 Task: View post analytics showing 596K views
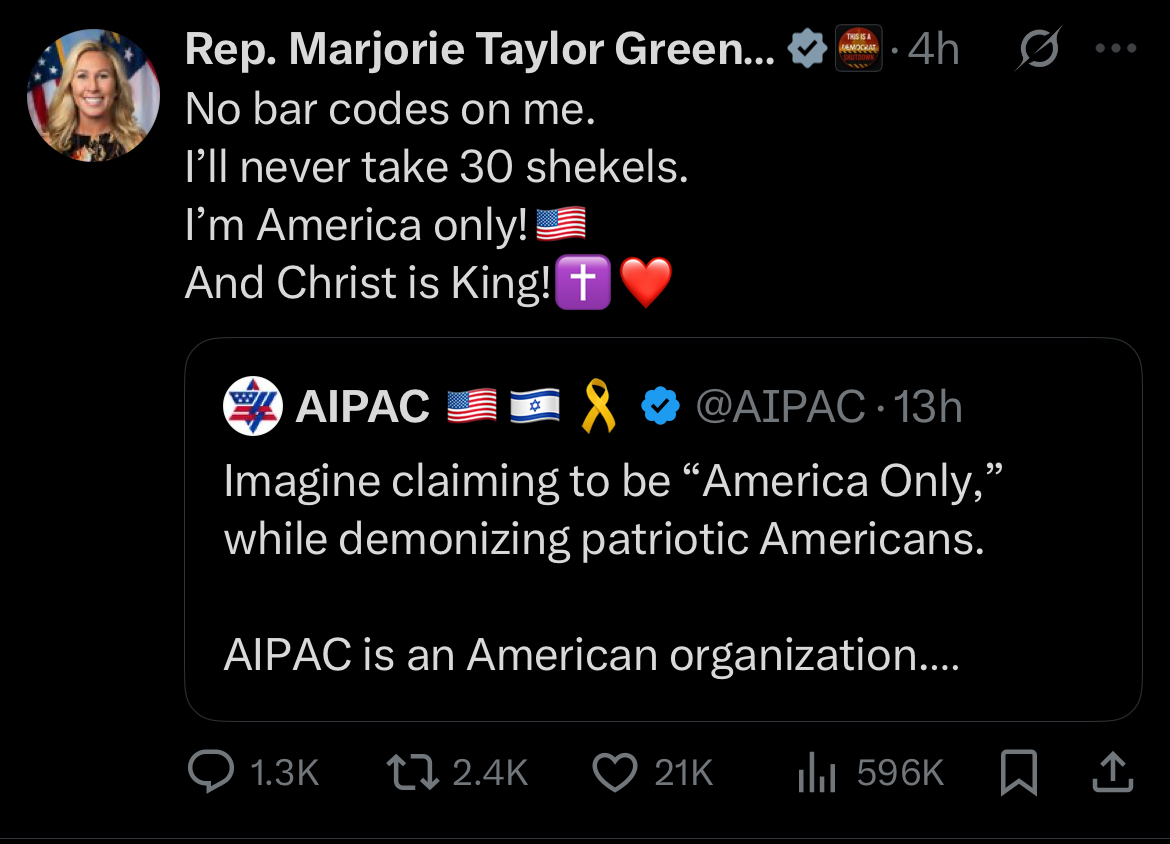click(x=818, y=773)
